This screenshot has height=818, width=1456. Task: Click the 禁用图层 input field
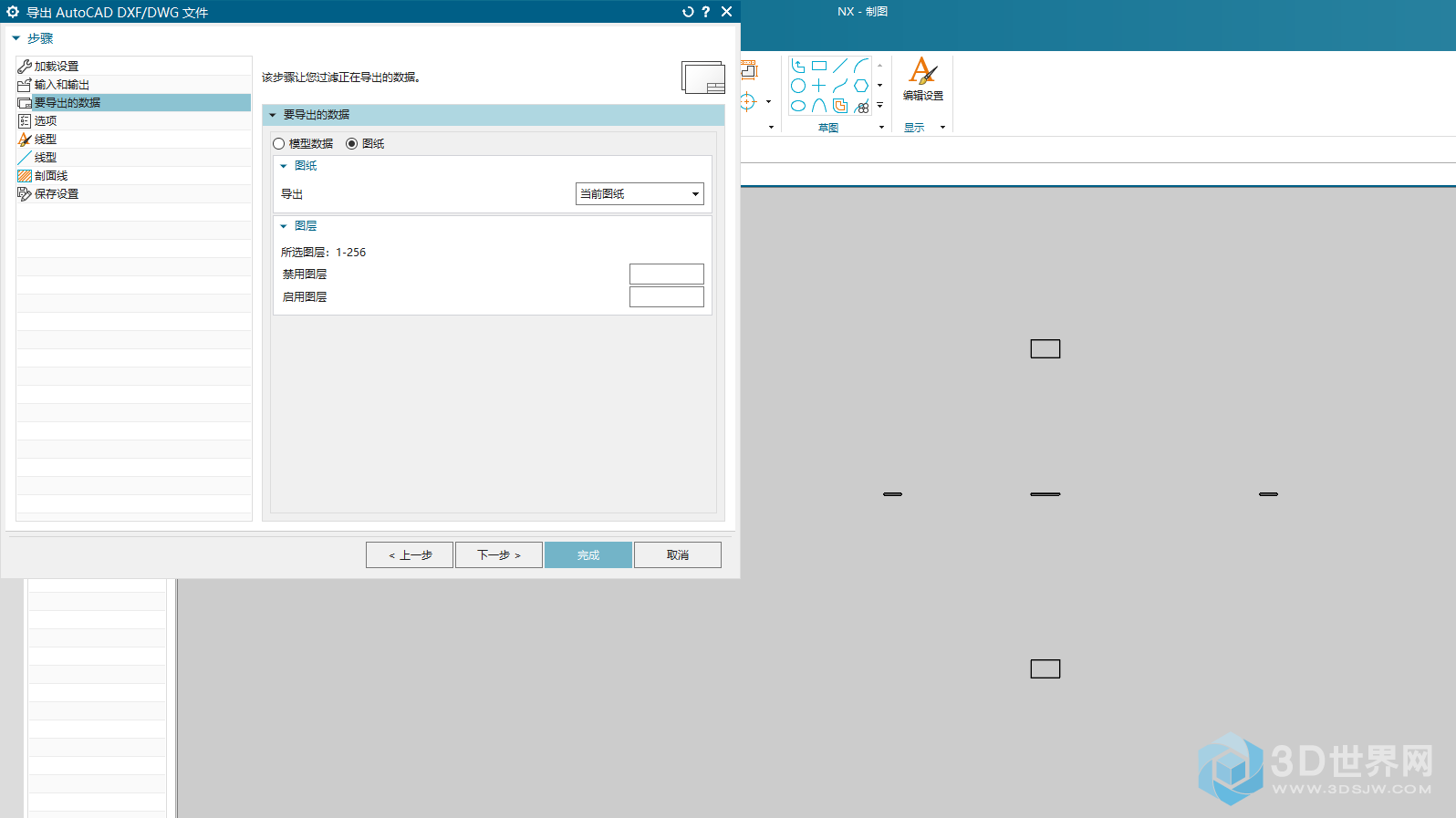[667, 274]
